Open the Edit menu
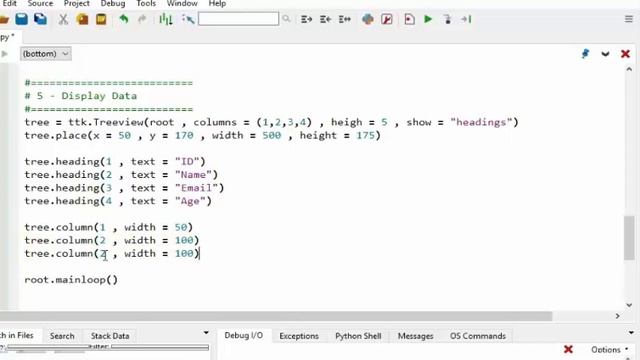 [9, 4]
